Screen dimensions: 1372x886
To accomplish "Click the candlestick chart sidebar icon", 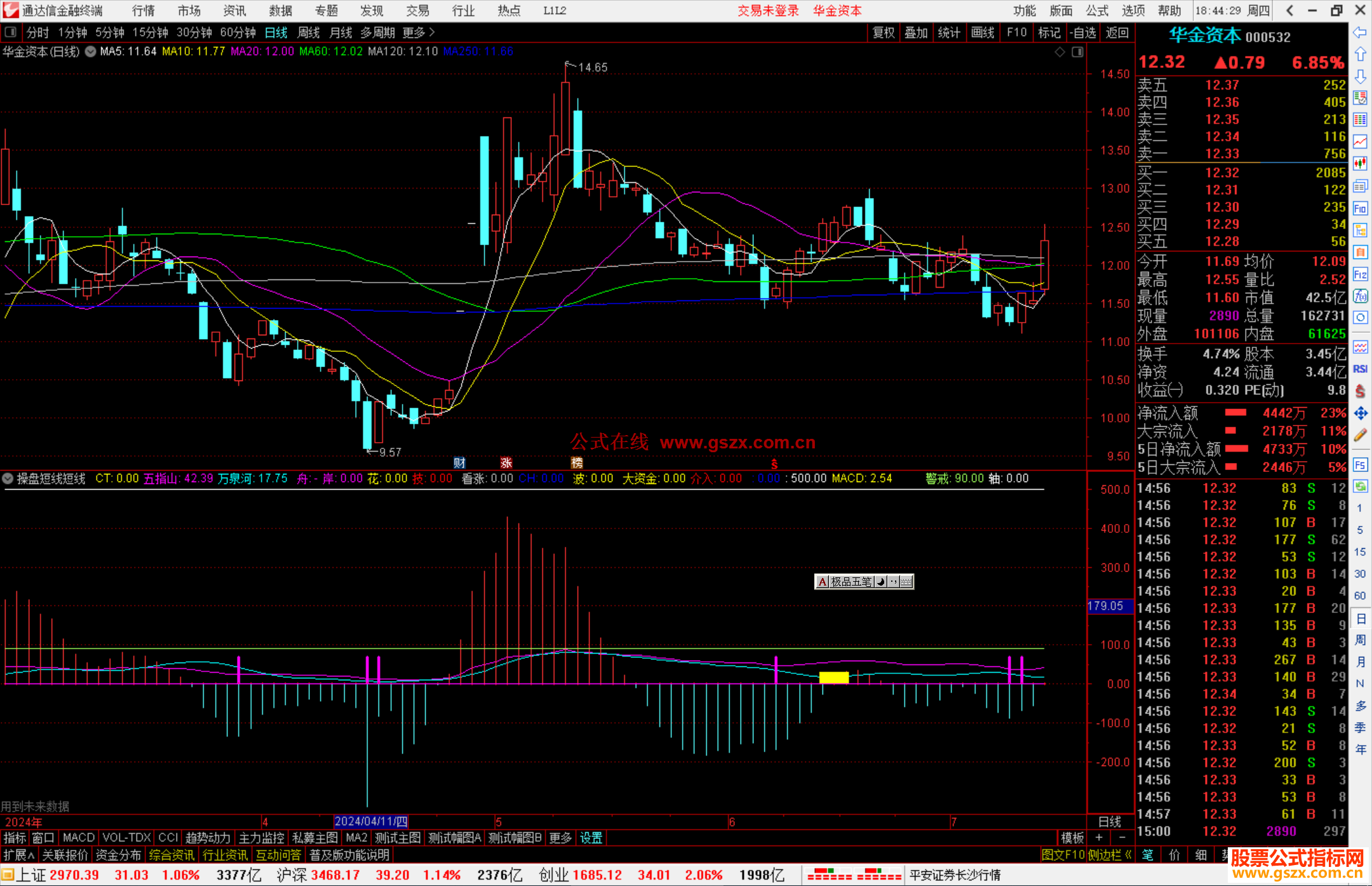I will pos(1360,164).
